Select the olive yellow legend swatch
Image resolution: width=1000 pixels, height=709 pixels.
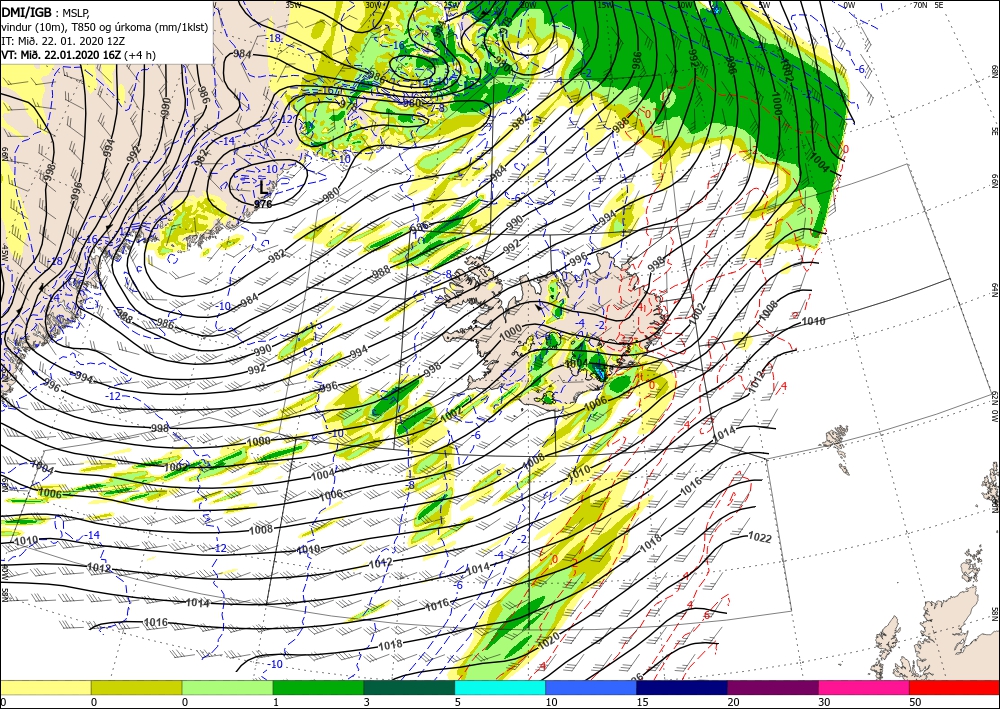(x=136, y=687)
